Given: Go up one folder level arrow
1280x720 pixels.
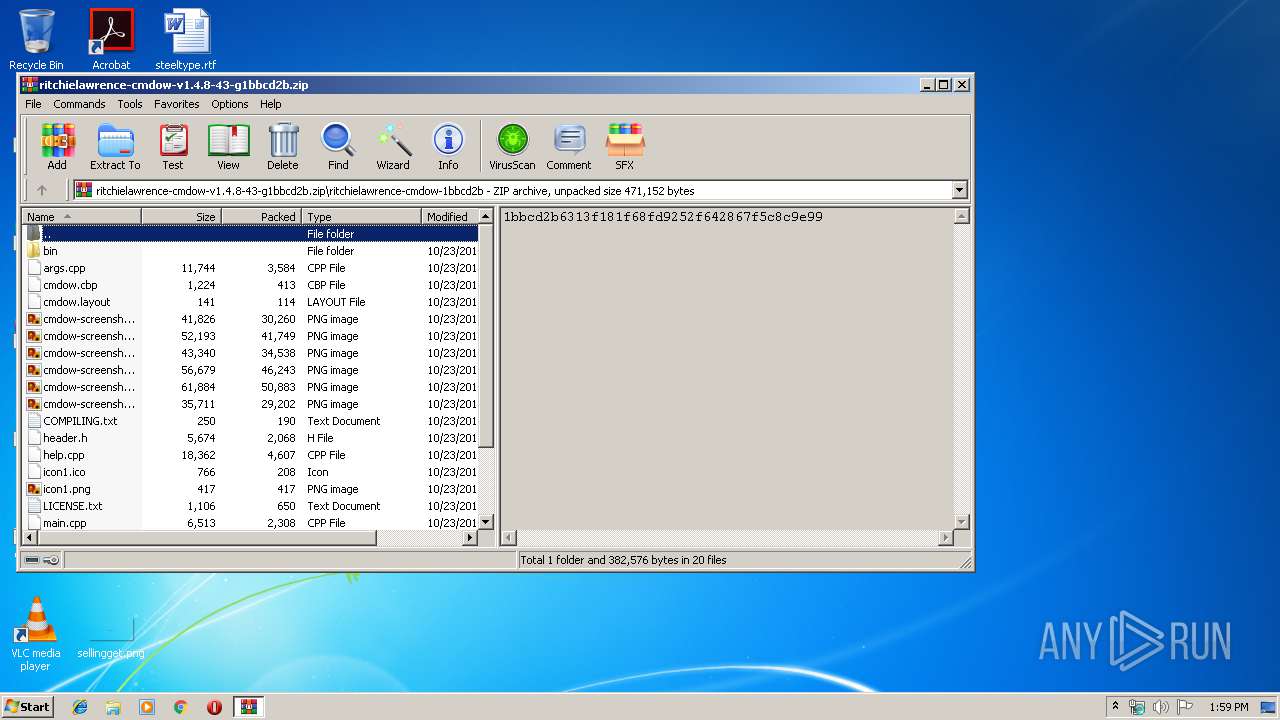Looking at the screenshot, I should (42, 190).
